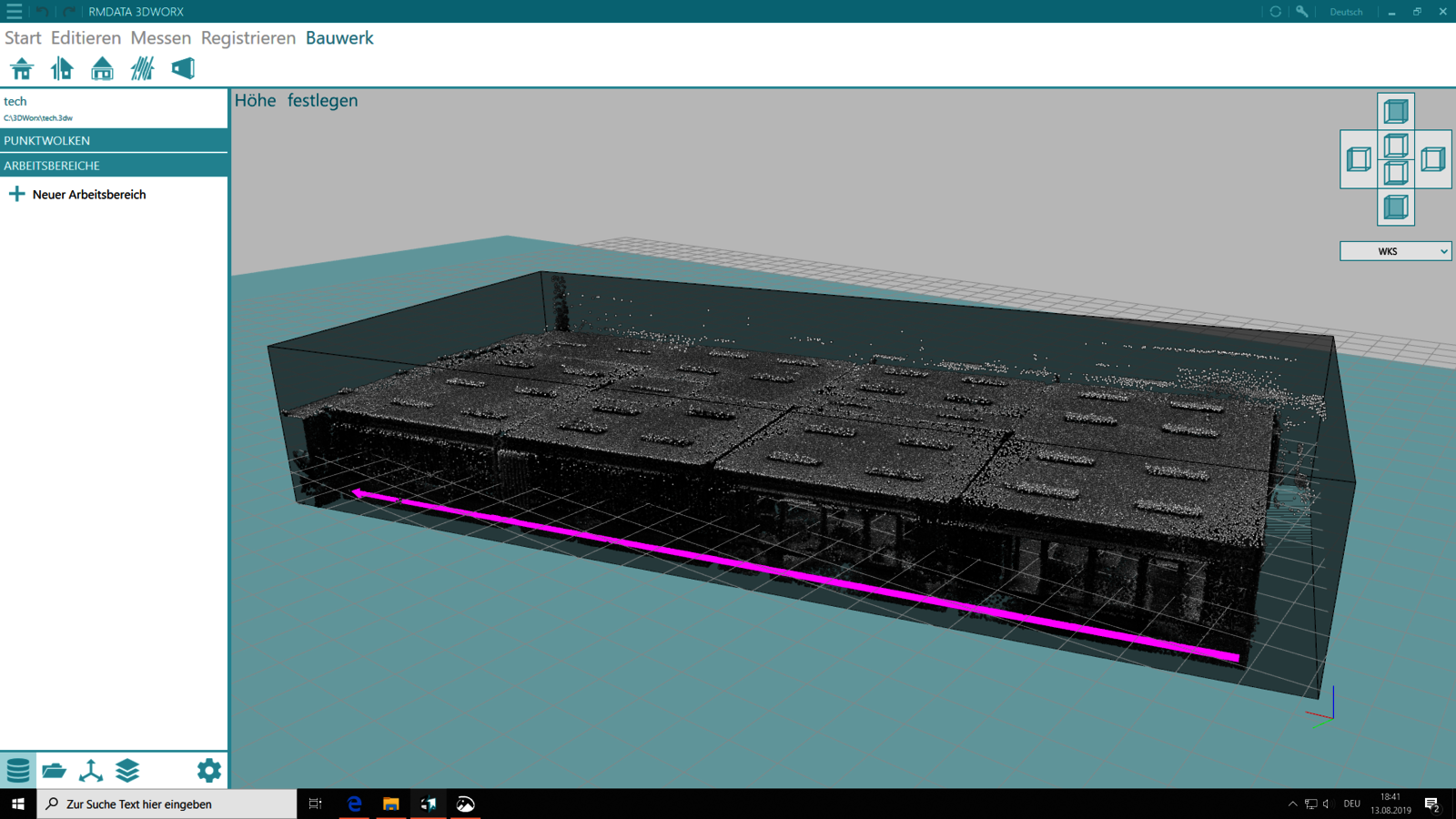Viewport: 1456px width, 819px height.
Task: Open settings with the gear icon
Action: [208, 771]
